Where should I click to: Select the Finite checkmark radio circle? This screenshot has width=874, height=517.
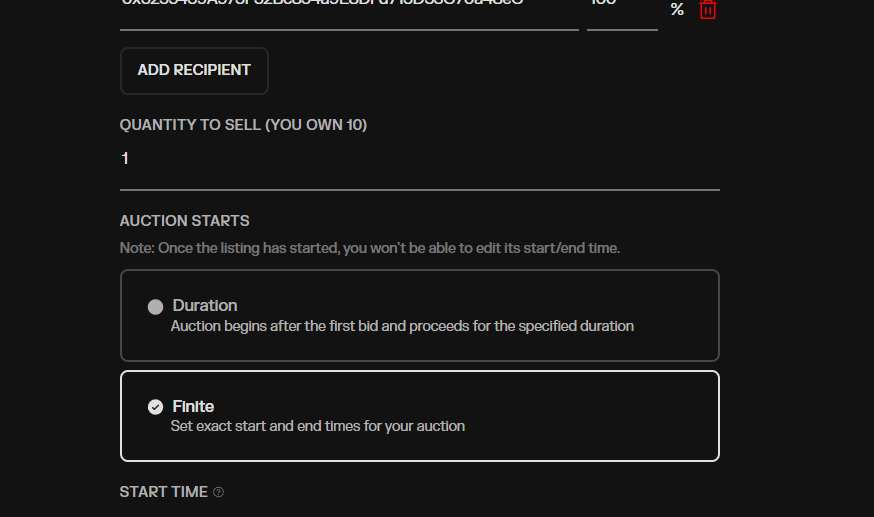(x=155, y=407)
